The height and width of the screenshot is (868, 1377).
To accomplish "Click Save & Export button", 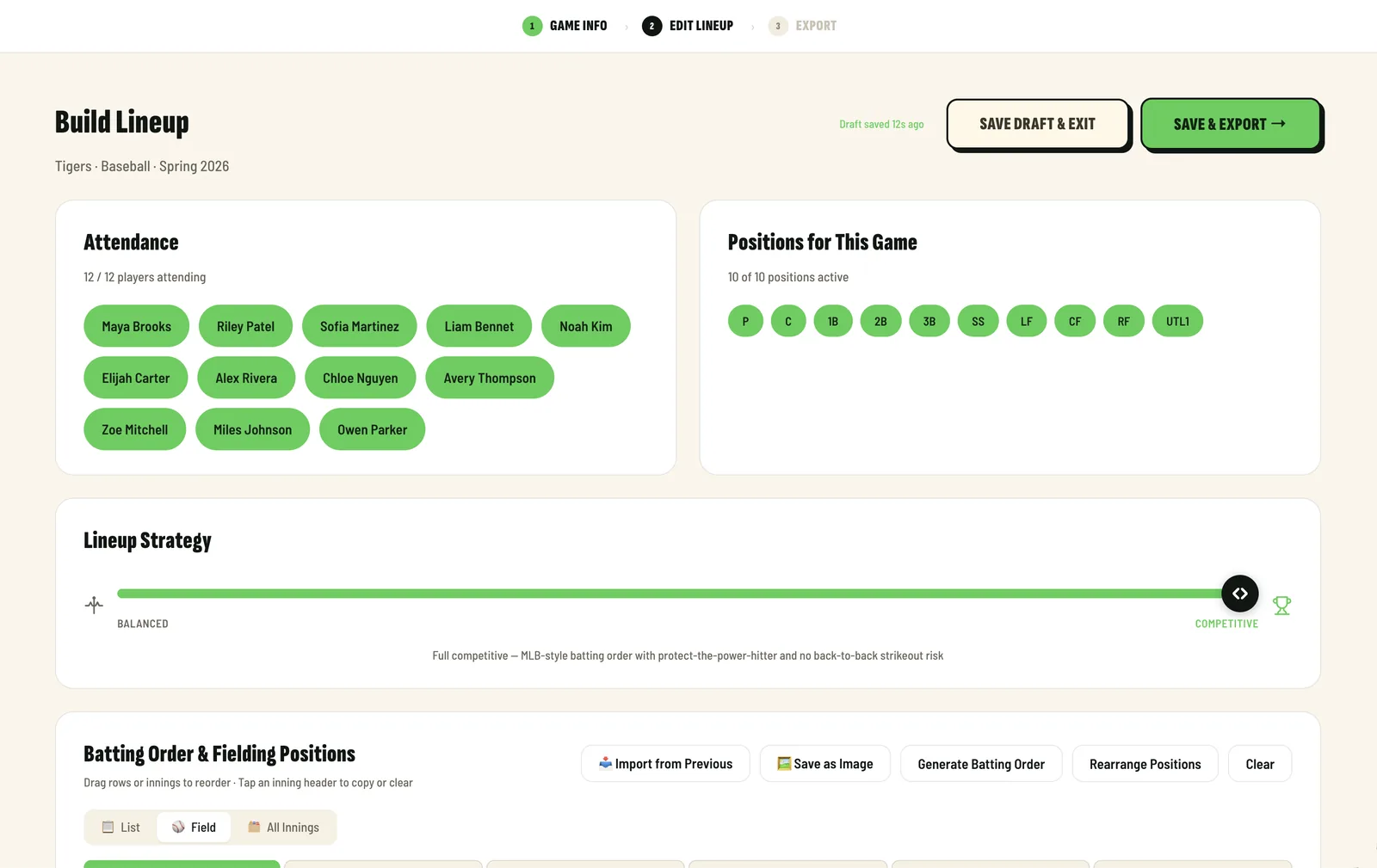I will pos(1230,124).
